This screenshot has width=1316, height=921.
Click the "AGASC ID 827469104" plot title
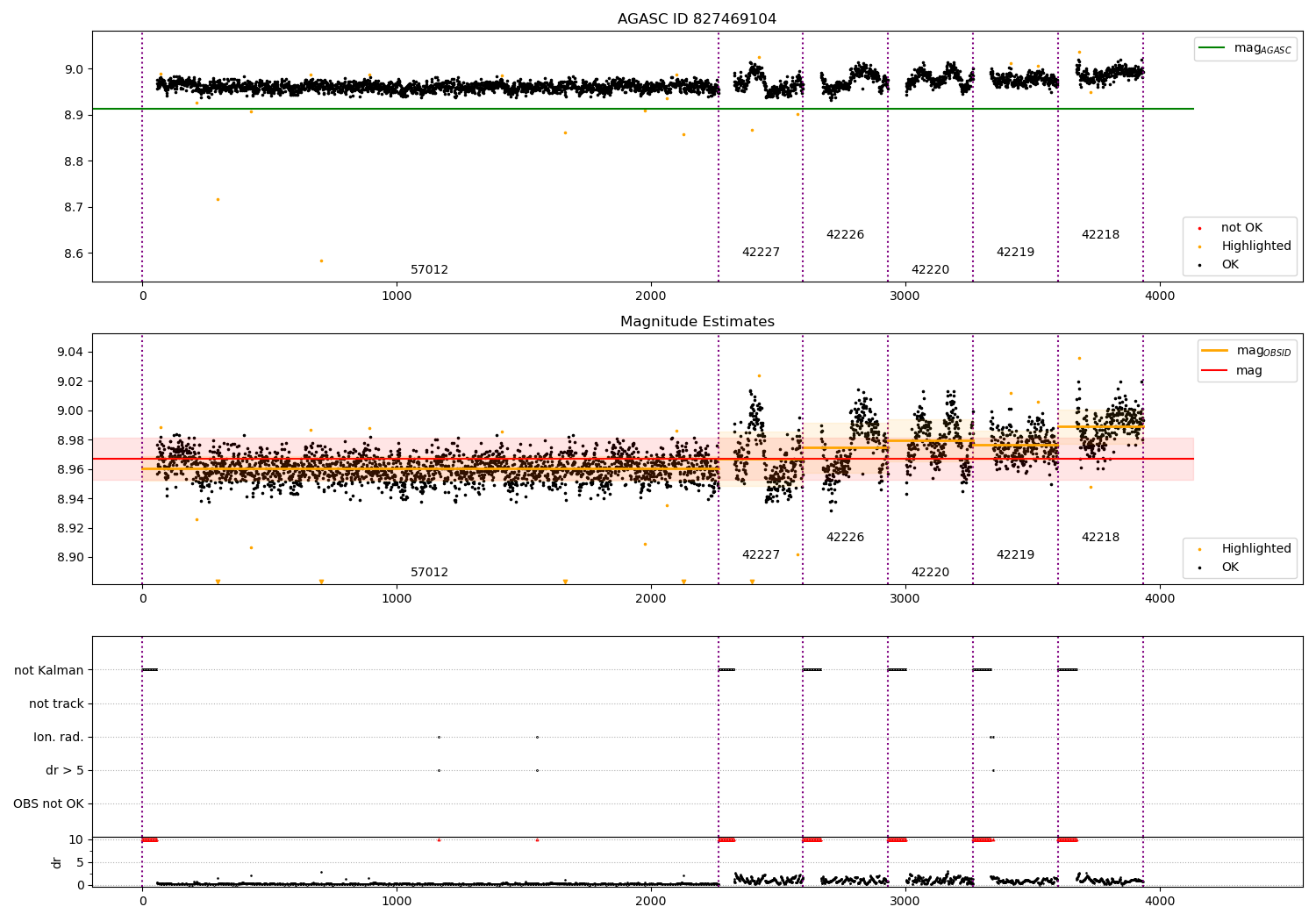tap(697, 19)
